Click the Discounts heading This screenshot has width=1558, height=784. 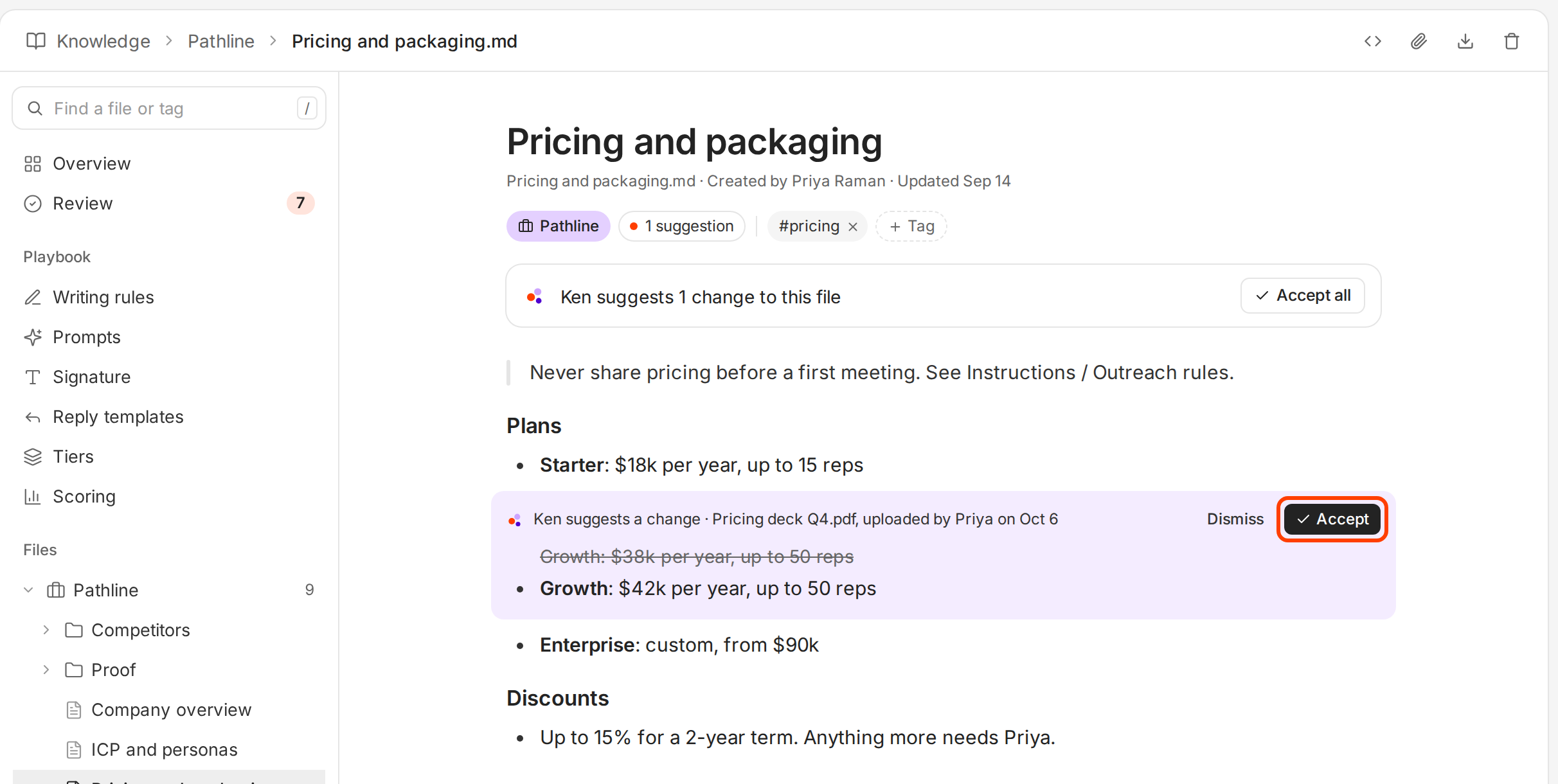tap(557, 699)
